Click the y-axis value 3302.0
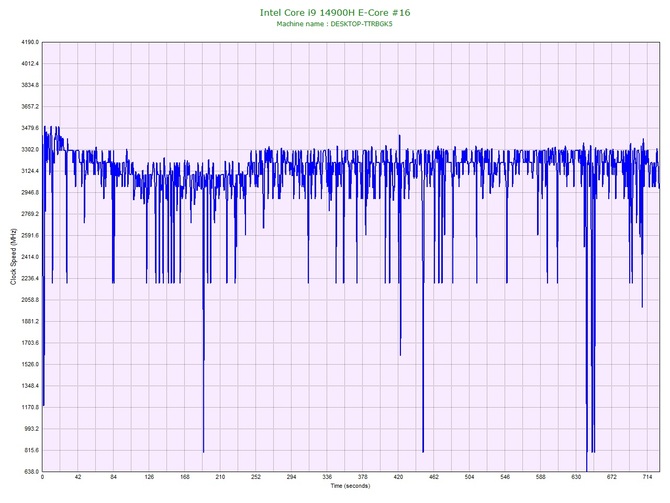The height and width of the screenshot is (503, 670). click(30, 150)
